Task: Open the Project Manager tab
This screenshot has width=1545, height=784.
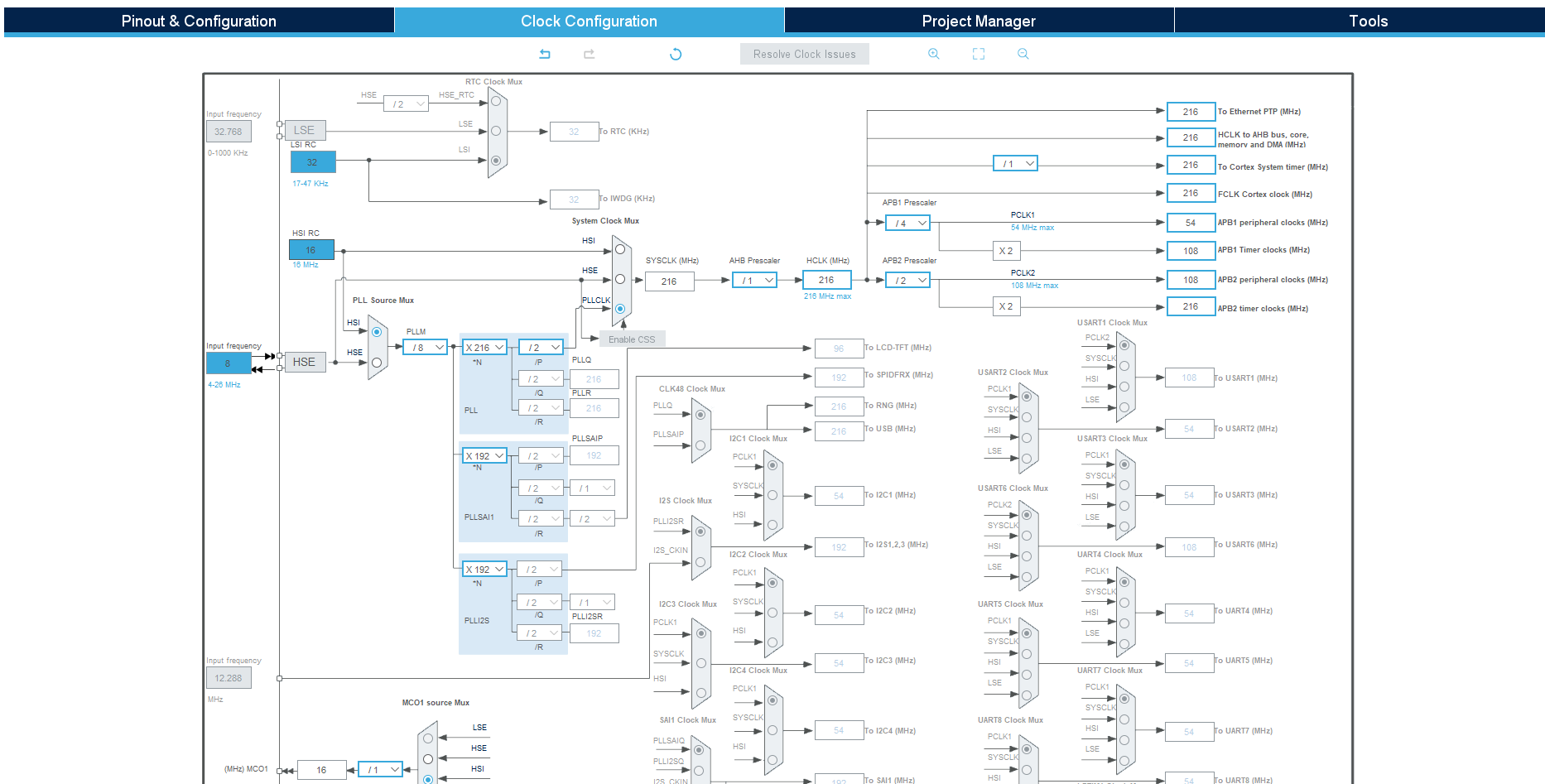Action: point(979,21)
